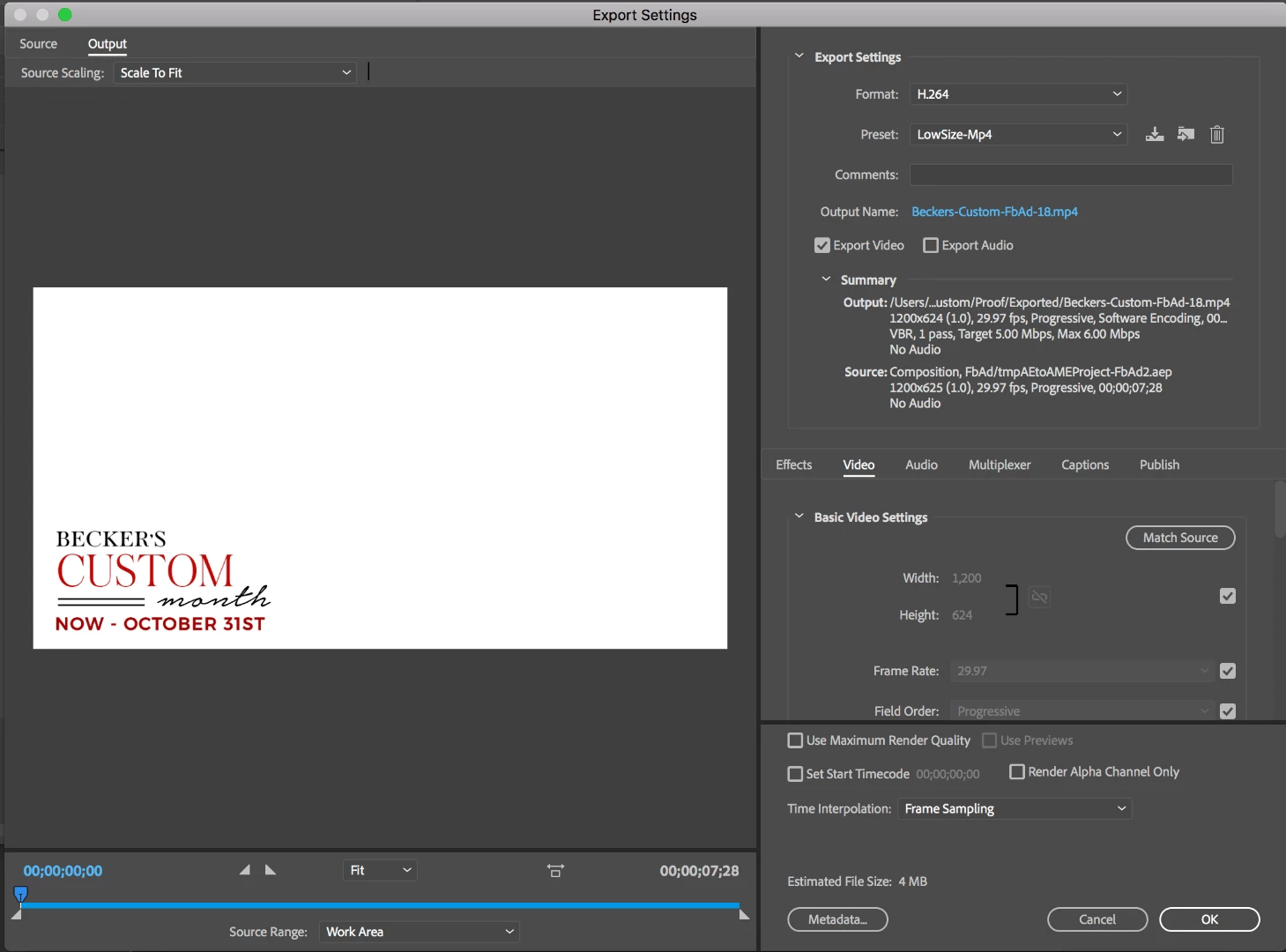
Task: Check Render Alpha Channel Only
Action: pos(1017,771)
